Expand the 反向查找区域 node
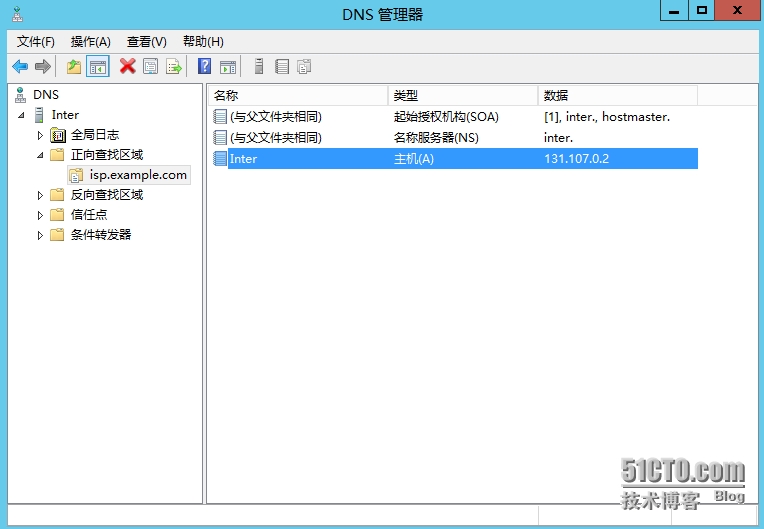Image resolution: width=764 pixels, height=529 pixels. coord(40,195)
